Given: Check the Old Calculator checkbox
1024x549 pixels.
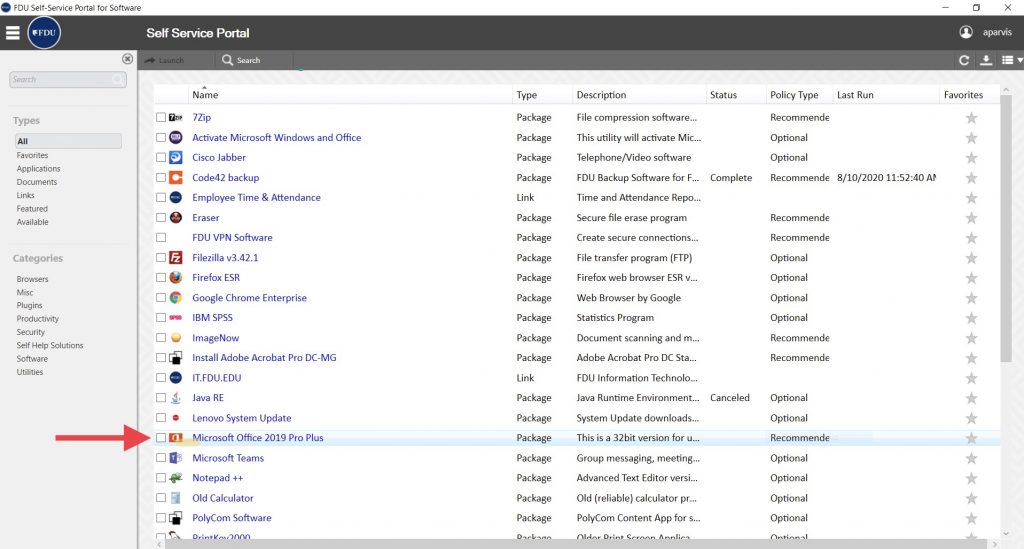Looking at the screenshot, I should 161,498.
